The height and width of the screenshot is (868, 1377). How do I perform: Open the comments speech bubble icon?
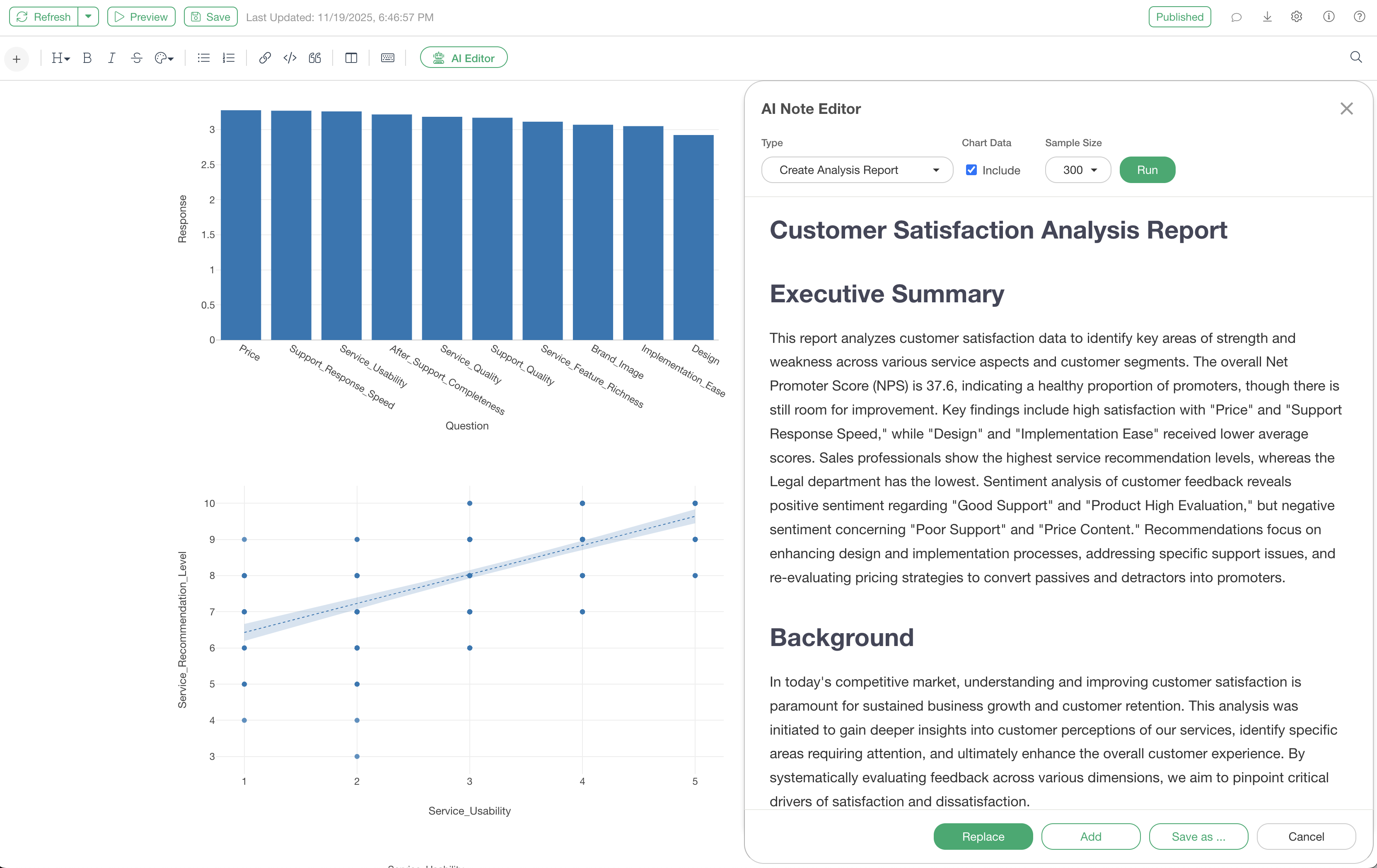pyautogui.click(x=1236, y=17)
